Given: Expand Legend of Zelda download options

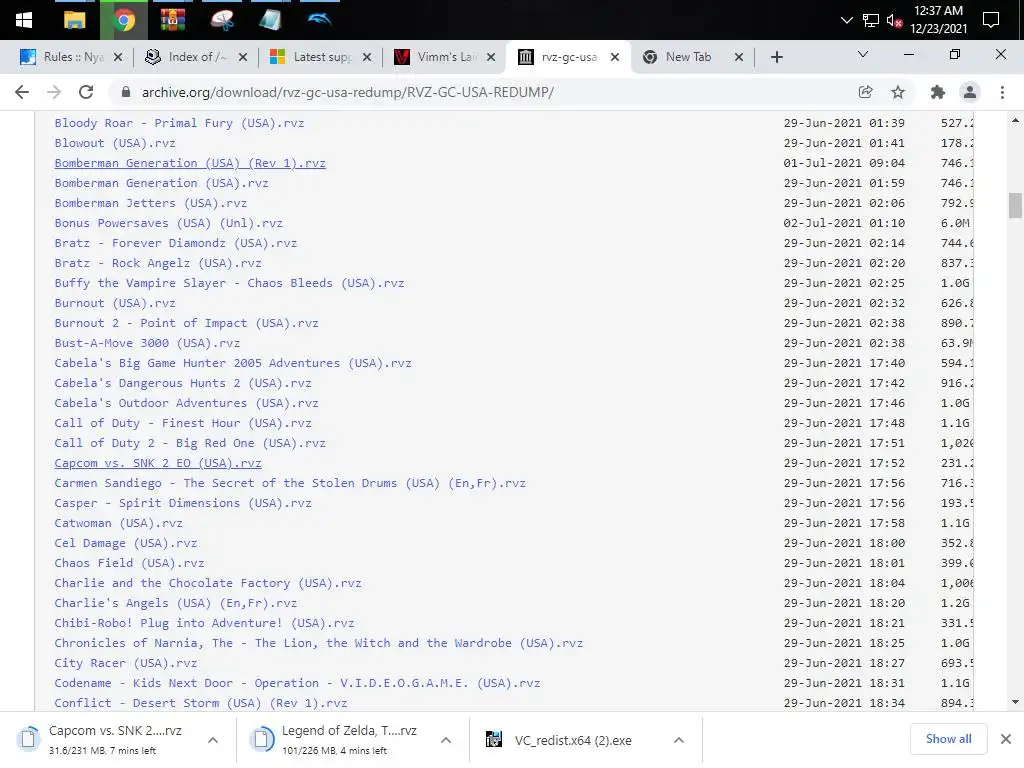Looking at the screenshot, I should (x=446, y=740).
